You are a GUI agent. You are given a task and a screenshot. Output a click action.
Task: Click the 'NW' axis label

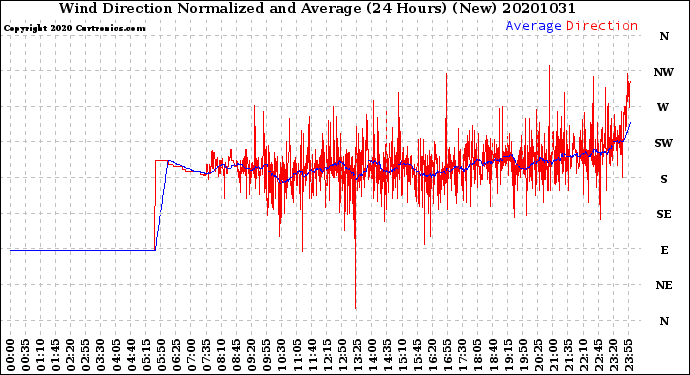pyautogui.click(x=664, y=72)
